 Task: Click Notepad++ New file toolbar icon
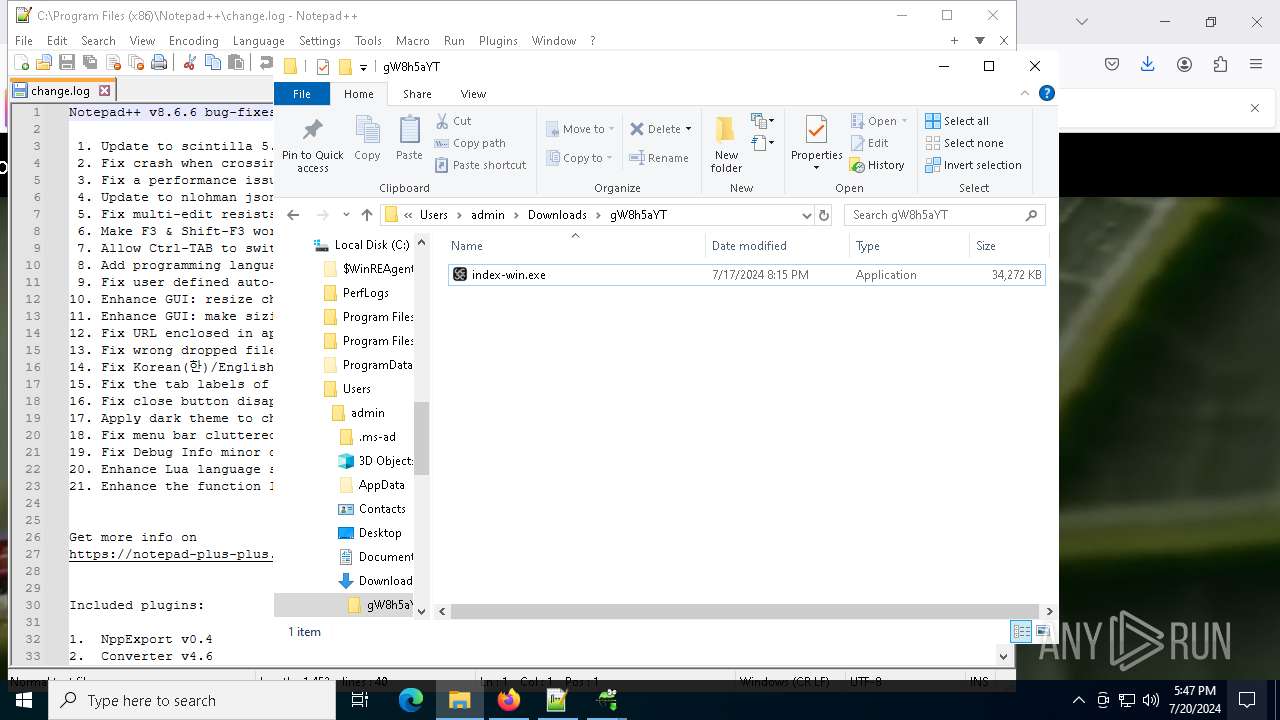point(22,62)
